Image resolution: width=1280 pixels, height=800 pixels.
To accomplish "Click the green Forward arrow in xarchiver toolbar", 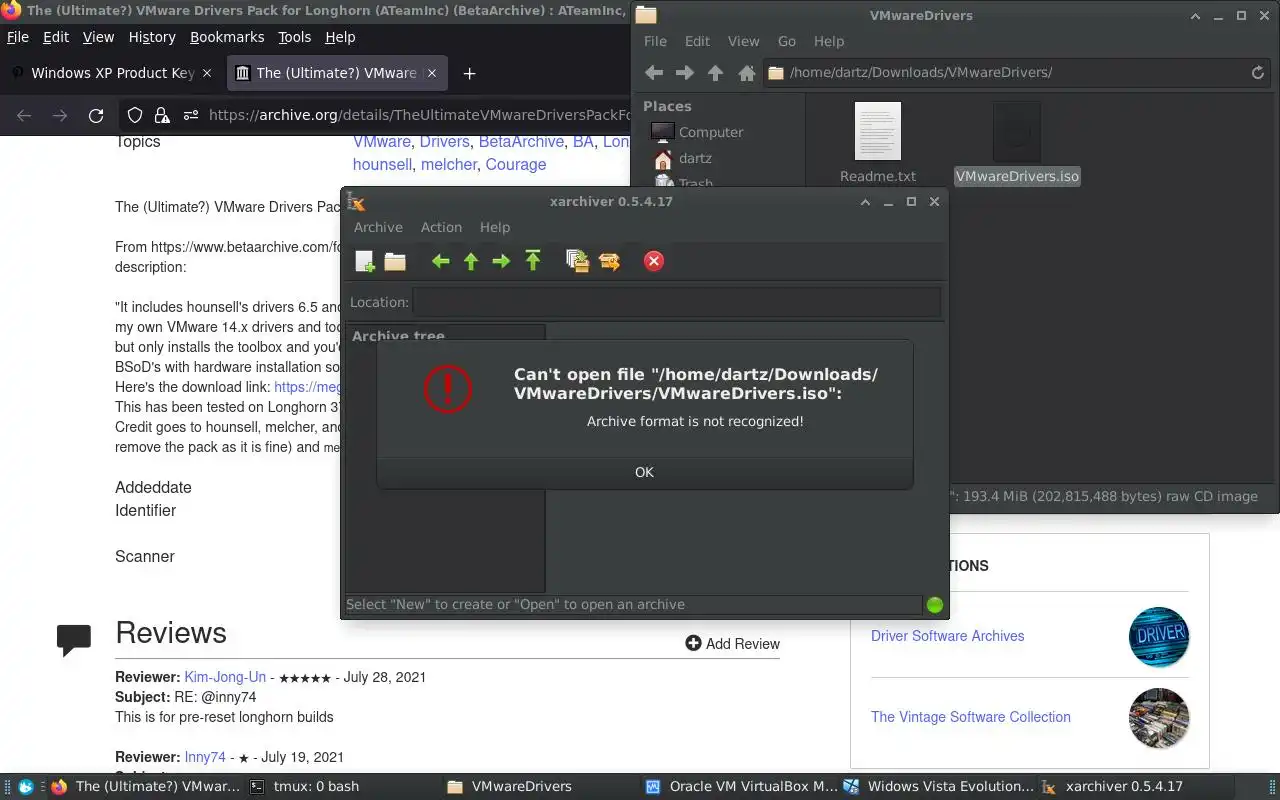I will [501, 261].
